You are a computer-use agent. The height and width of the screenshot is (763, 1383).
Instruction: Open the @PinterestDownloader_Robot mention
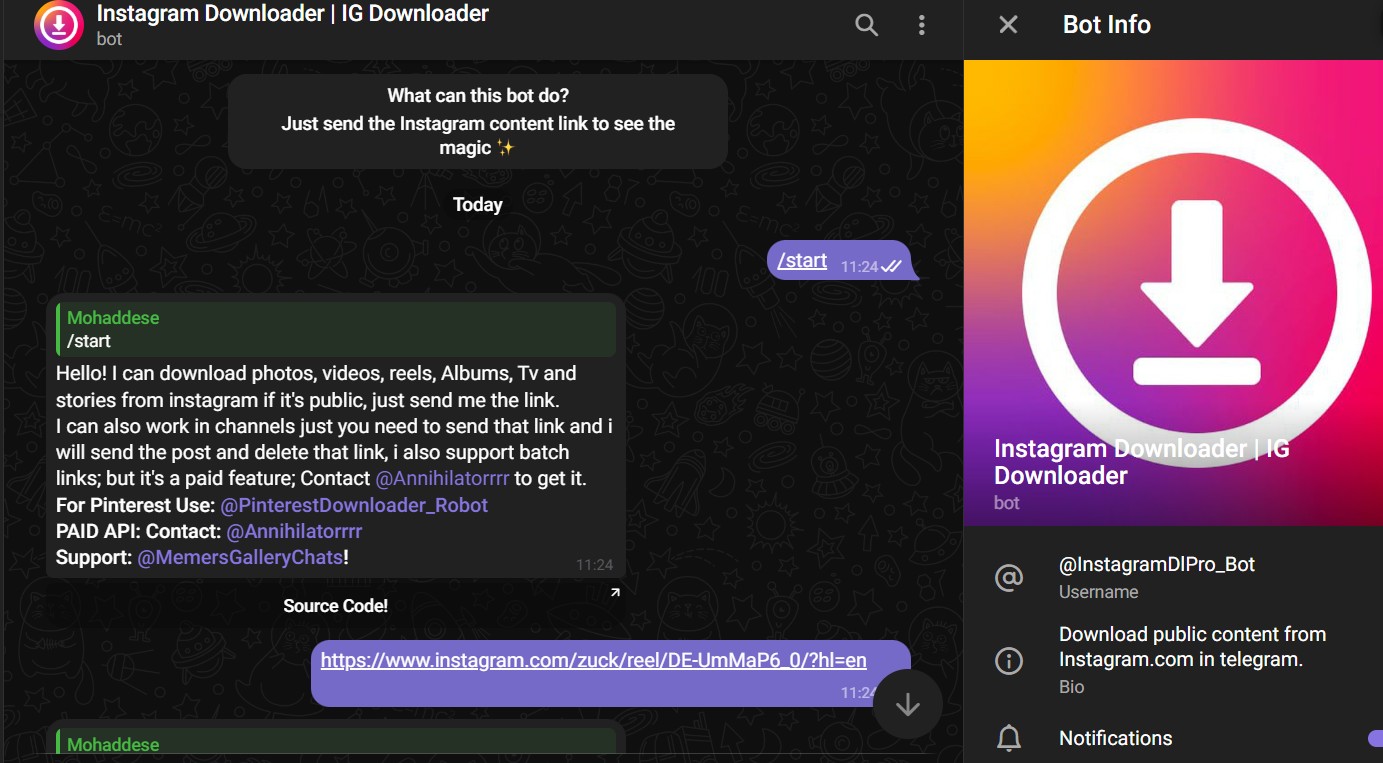(x=354, y=505)
